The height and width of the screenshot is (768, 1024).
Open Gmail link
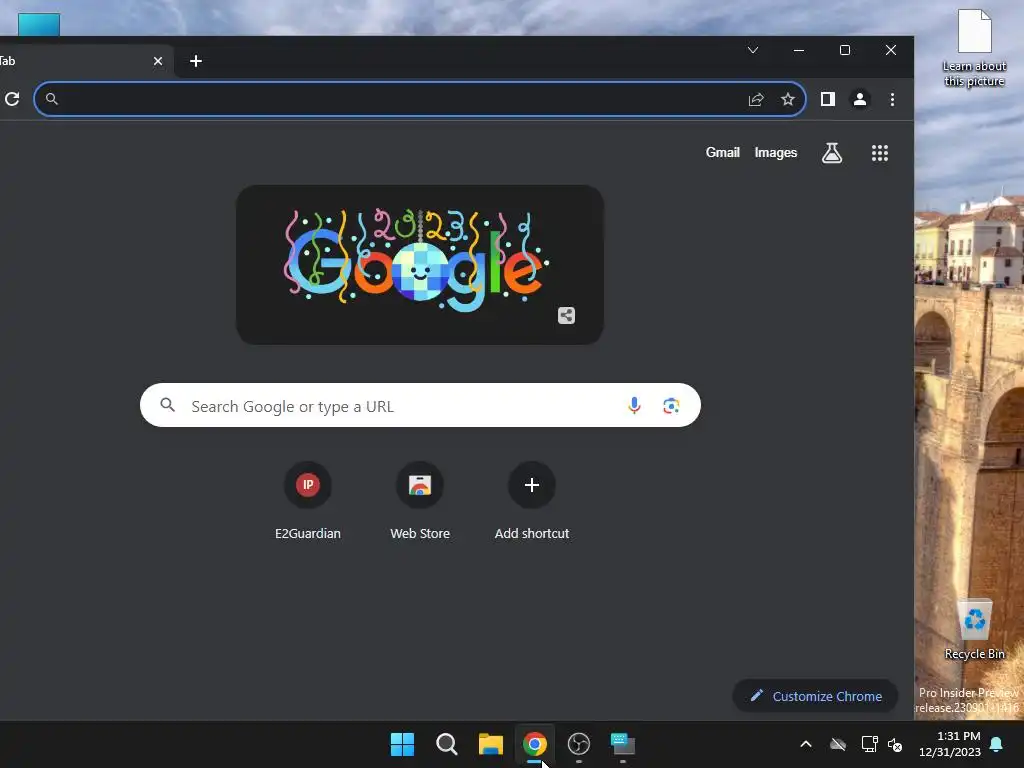(722, 153)
